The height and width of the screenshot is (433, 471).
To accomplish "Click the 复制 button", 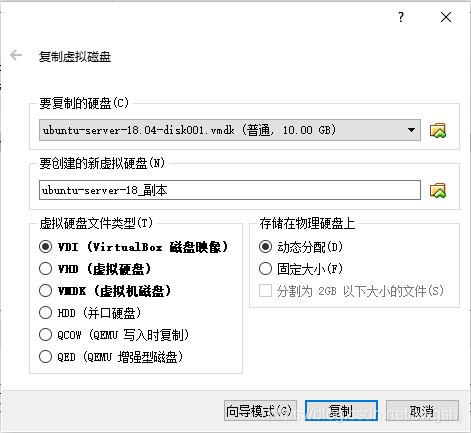I will [341, 411].
